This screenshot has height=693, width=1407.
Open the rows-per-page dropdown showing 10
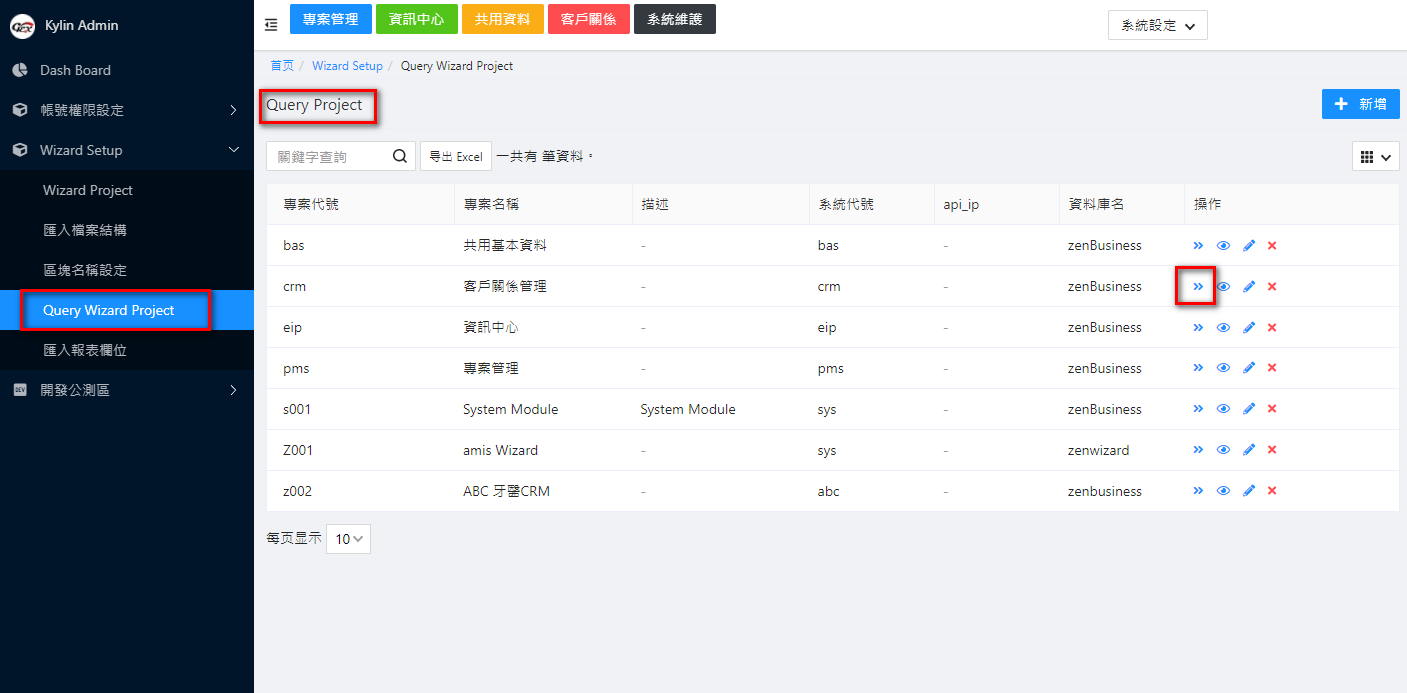pyautogui.click(x=348, y=539)
